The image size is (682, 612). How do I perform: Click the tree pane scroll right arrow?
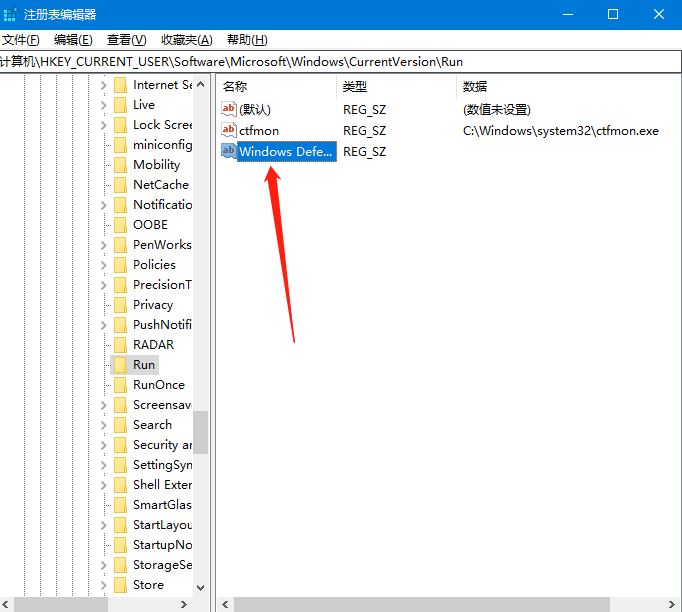184,605
